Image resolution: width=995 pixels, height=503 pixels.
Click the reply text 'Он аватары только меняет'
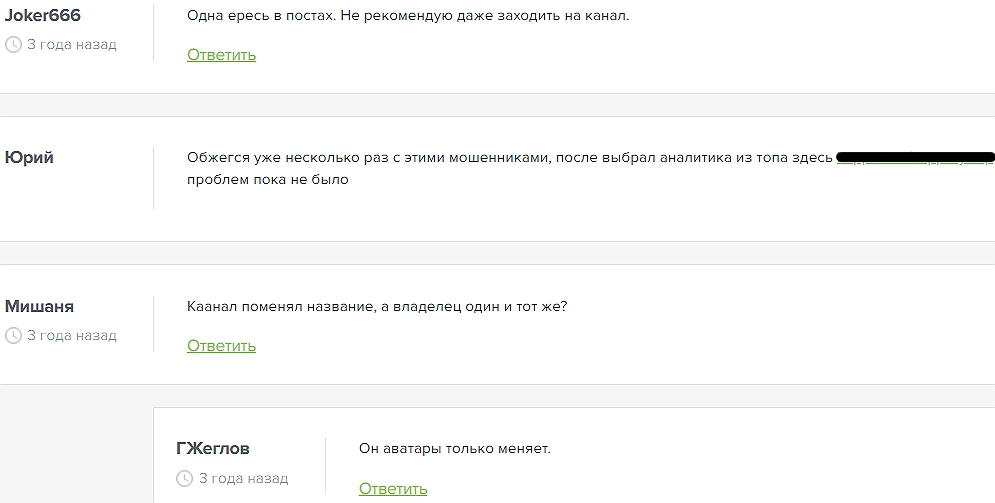[x=455, y=449]
